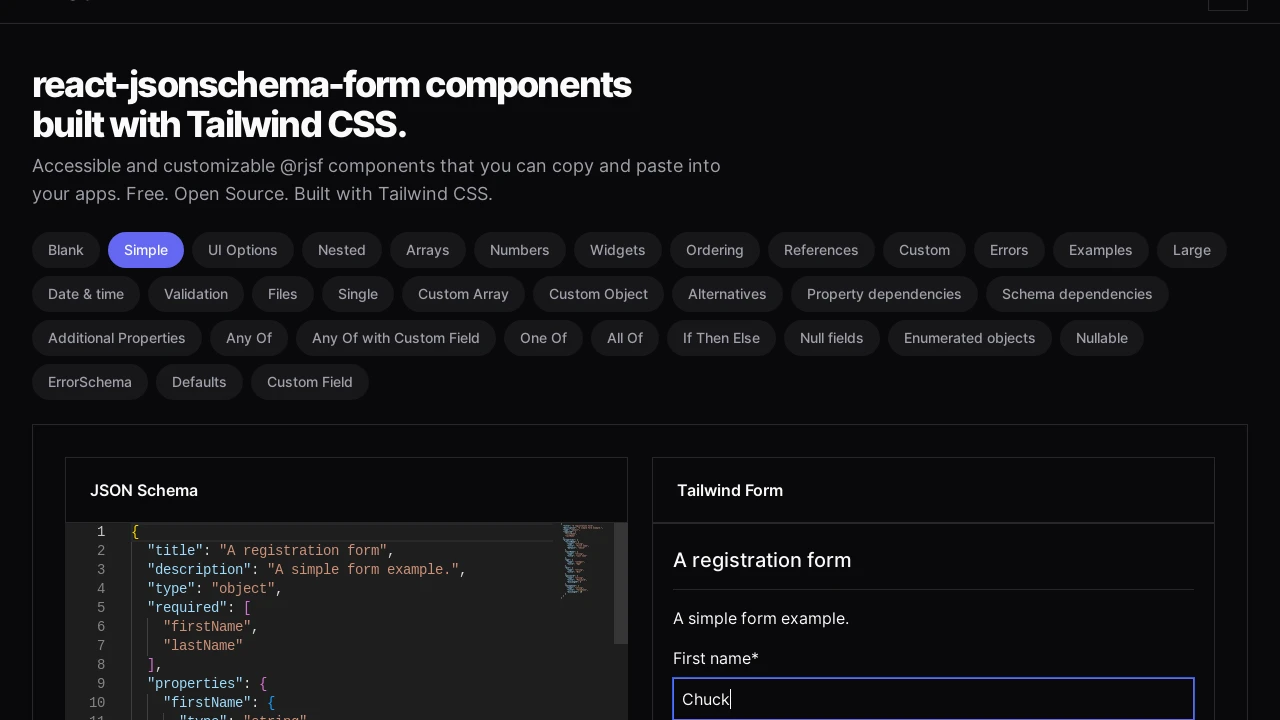Click line number 10 in gutter
Screen dimensions: 1280x720
point(97,703)
